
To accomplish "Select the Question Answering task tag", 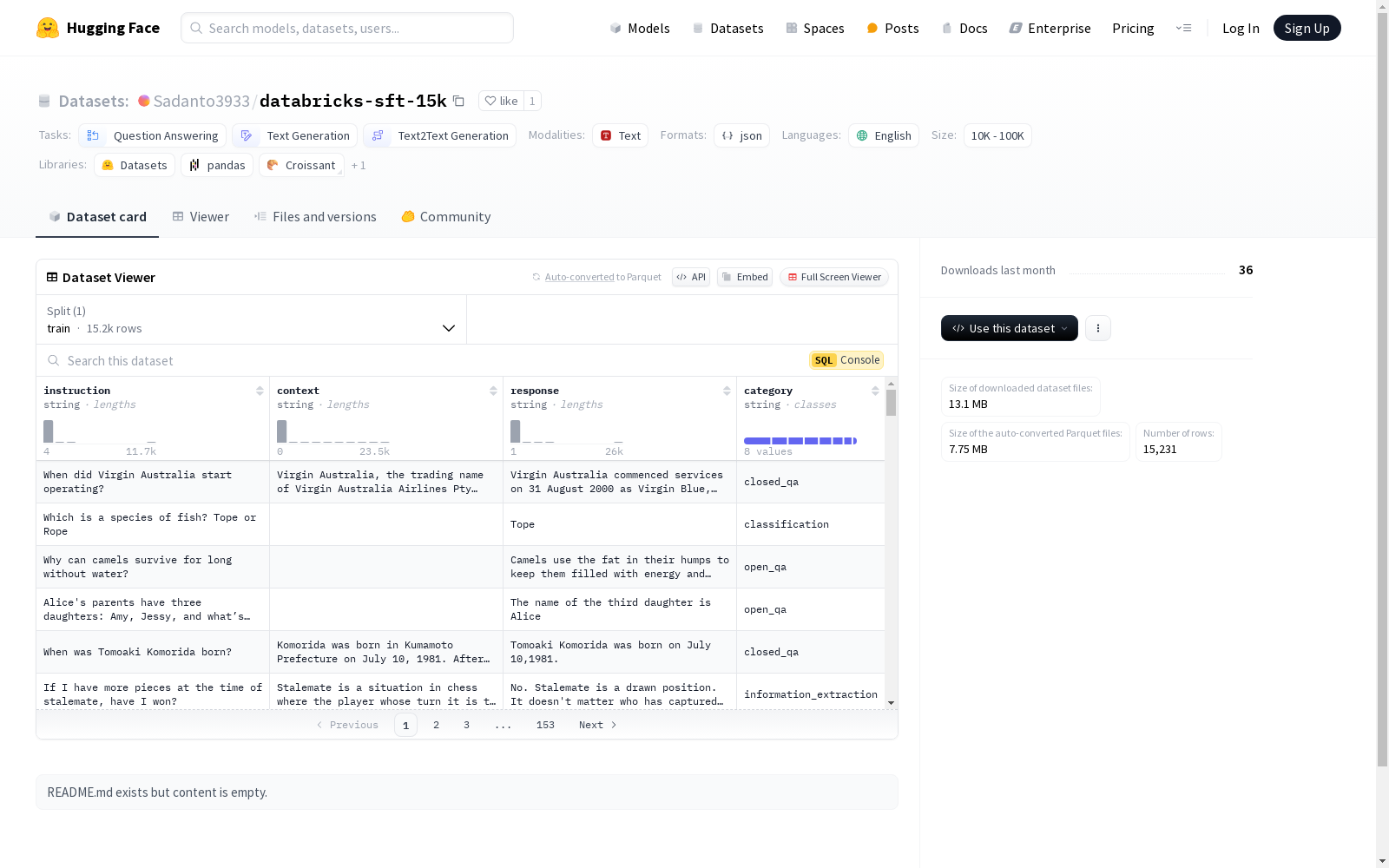I will pyautogui.click(x=153, y=135).
